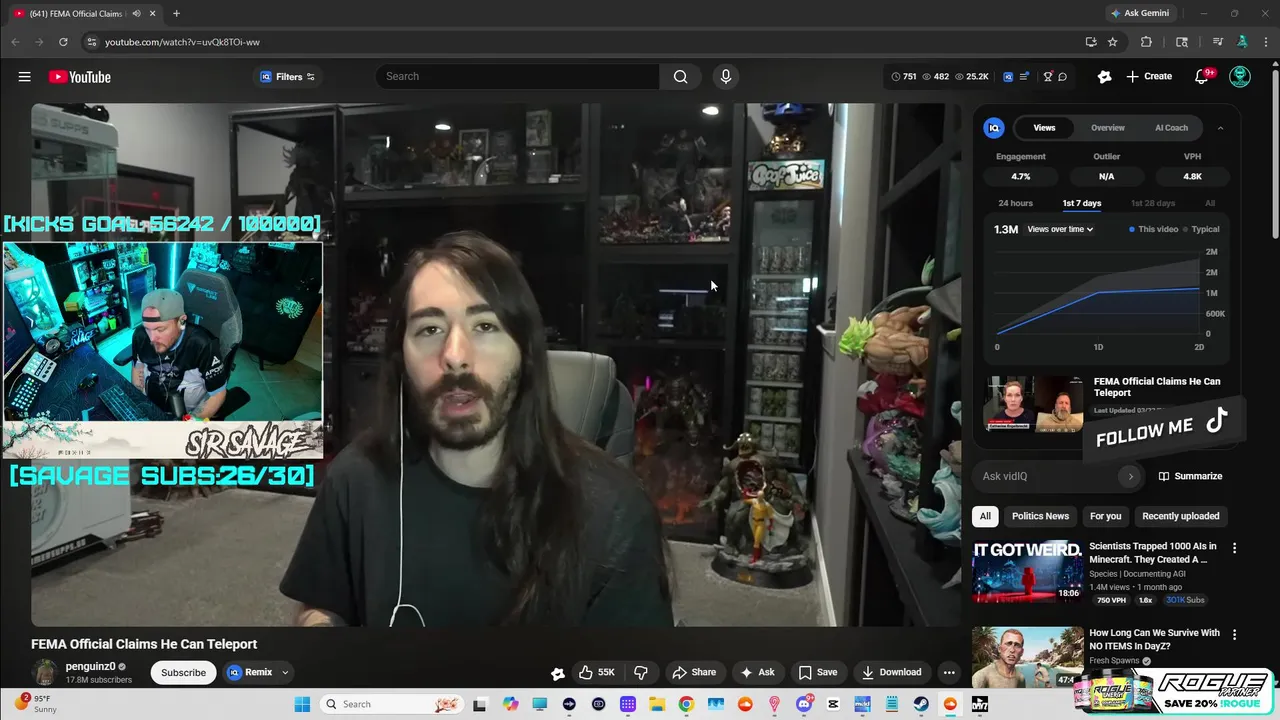Open the Windows Start menu
The image size is (1280, 720).
click(302, 704)
